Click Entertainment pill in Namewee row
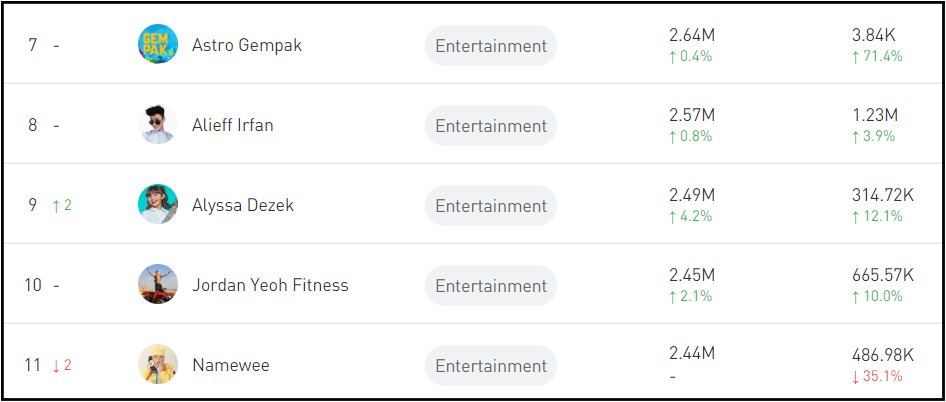 coord(490,365)
